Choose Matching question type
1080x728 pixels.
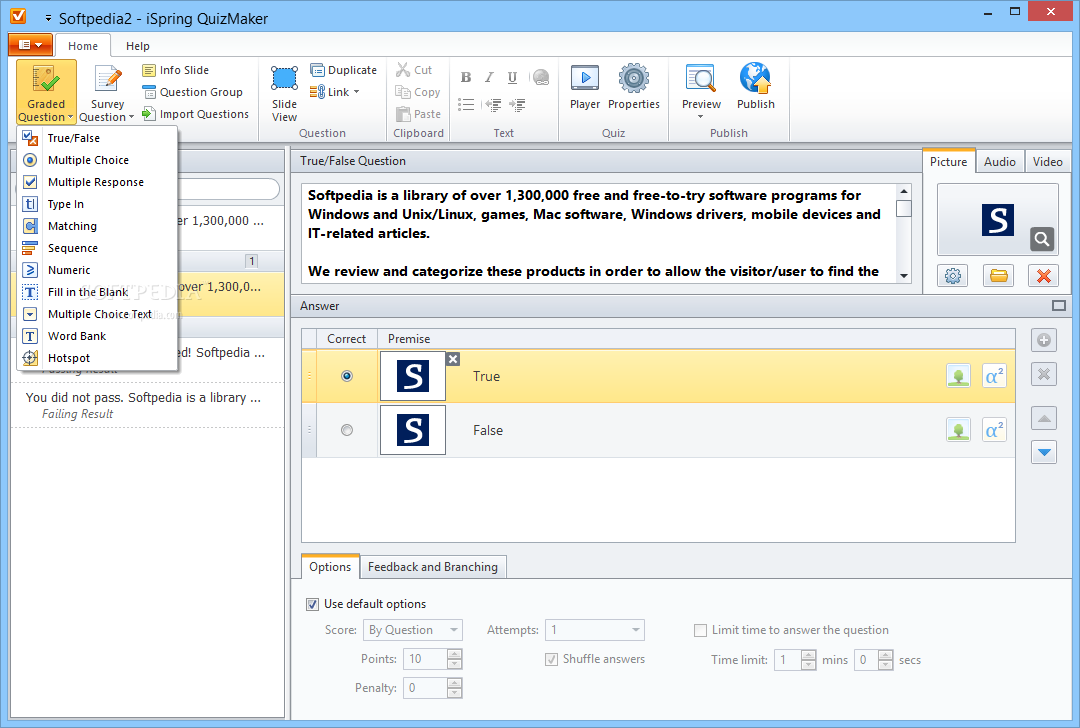coord(97,227)
